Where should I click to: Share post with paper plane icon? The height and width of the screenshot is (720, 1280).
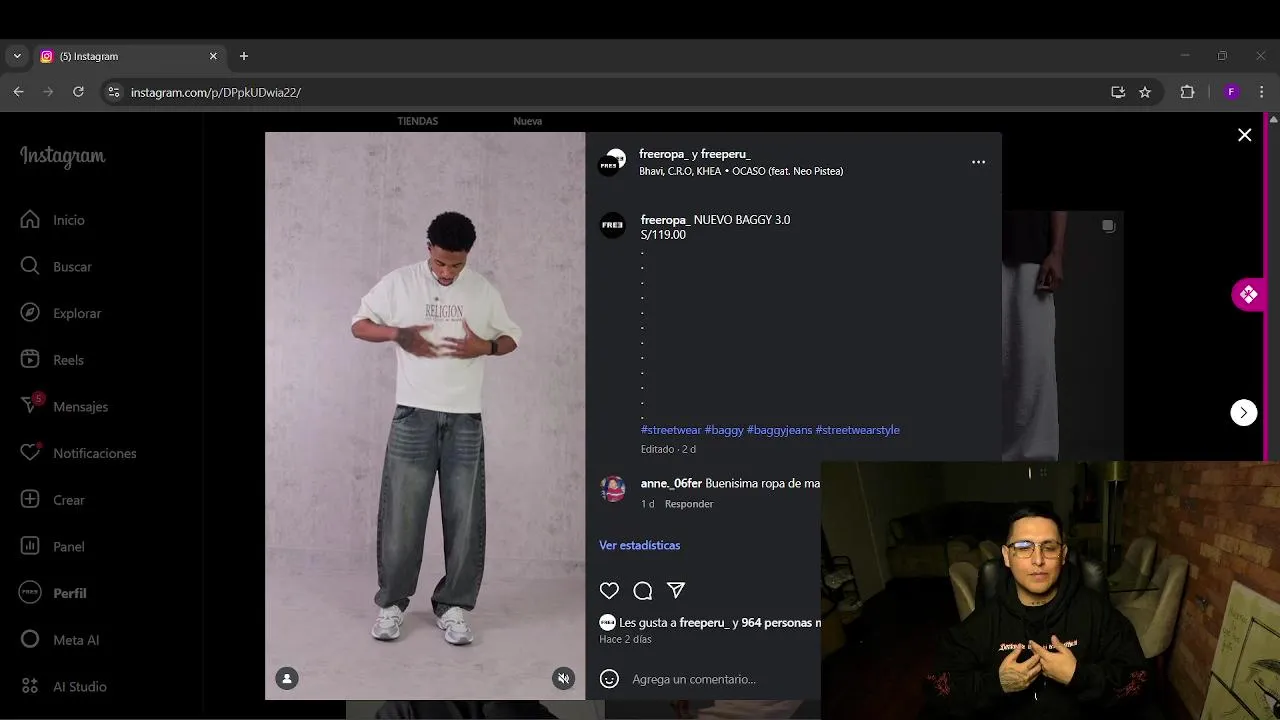(676, 591)
